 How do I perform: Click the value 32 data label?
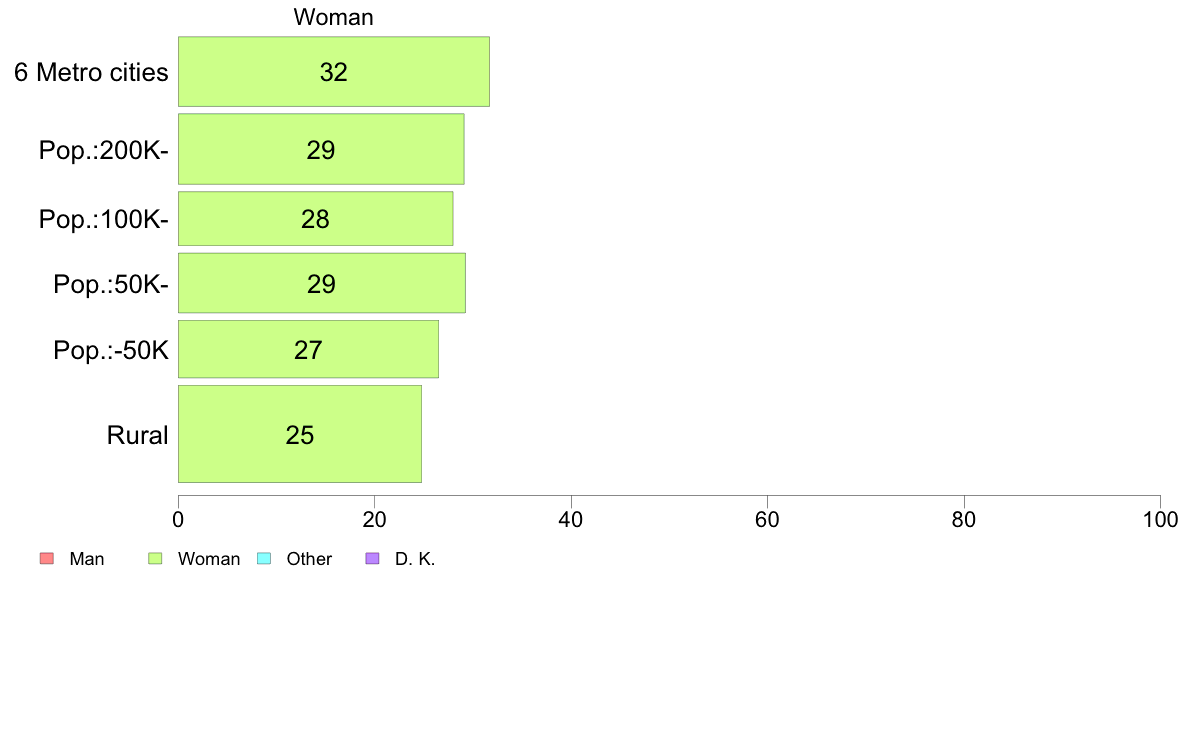[333, 72]
